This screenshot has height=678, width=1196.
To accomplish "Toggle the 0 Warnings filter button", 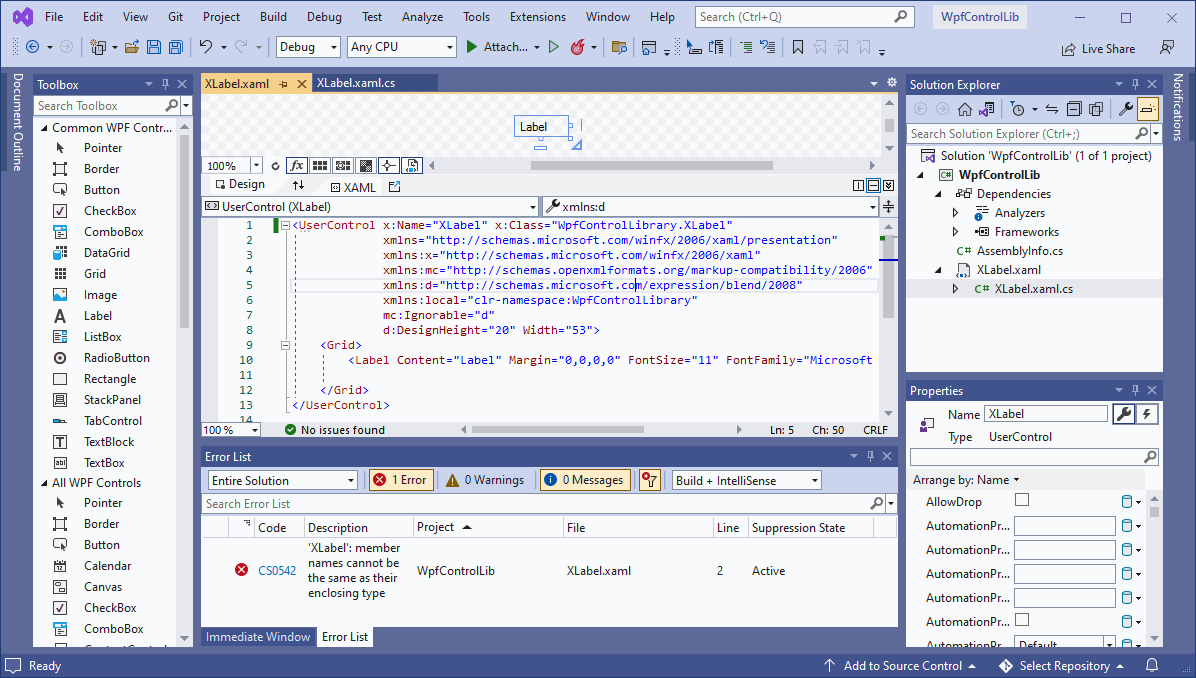I will (x=485, y=480).
